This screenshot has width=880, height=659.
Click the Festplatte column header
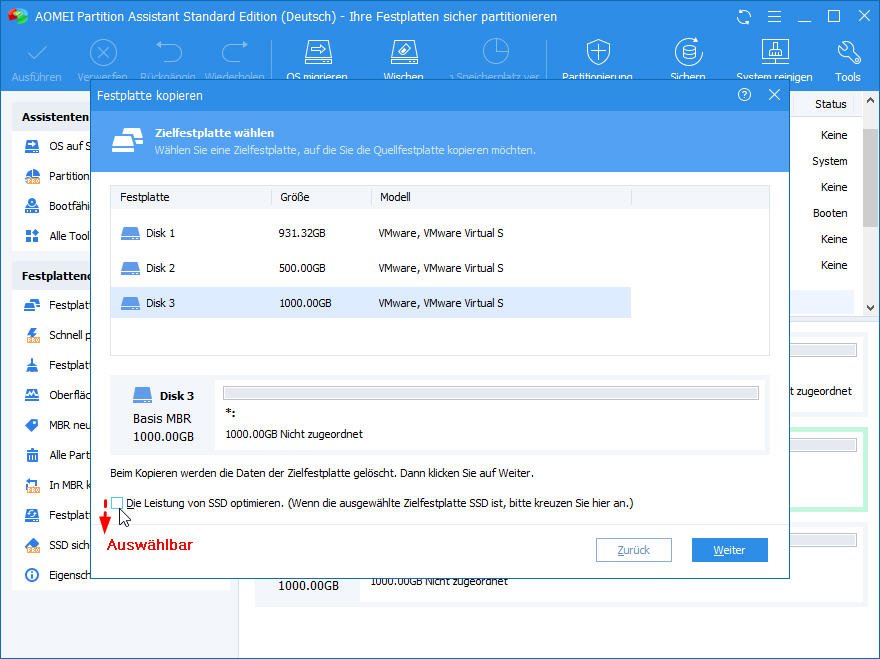click(191, 197)
